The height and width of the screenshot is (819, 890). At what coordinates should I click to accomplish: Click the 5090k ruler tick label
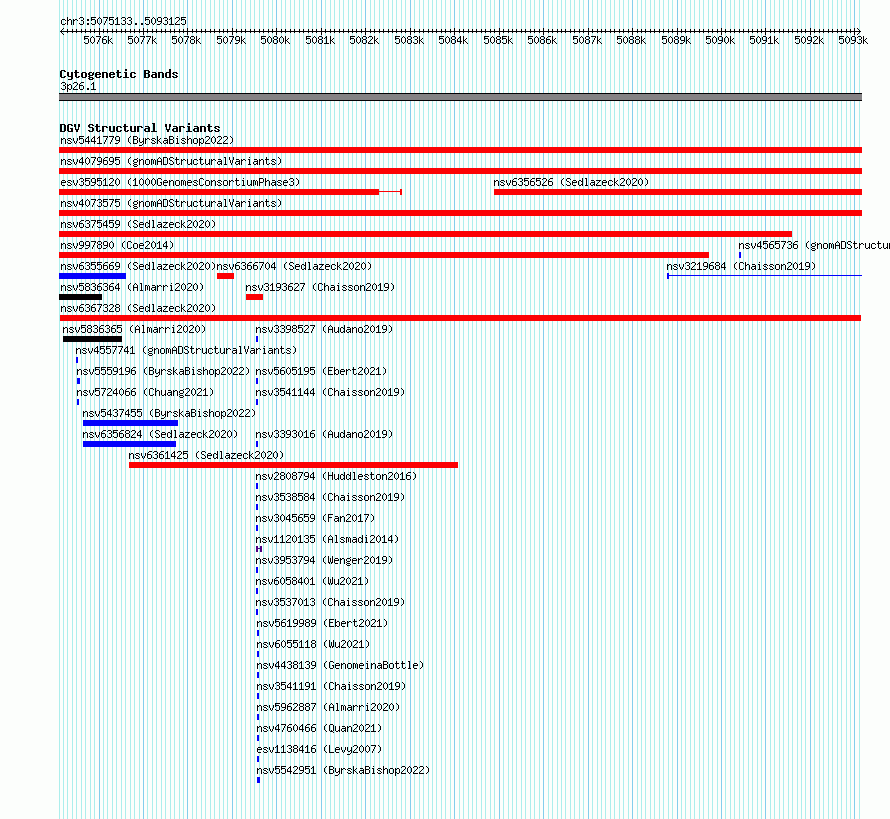point(720,40)
